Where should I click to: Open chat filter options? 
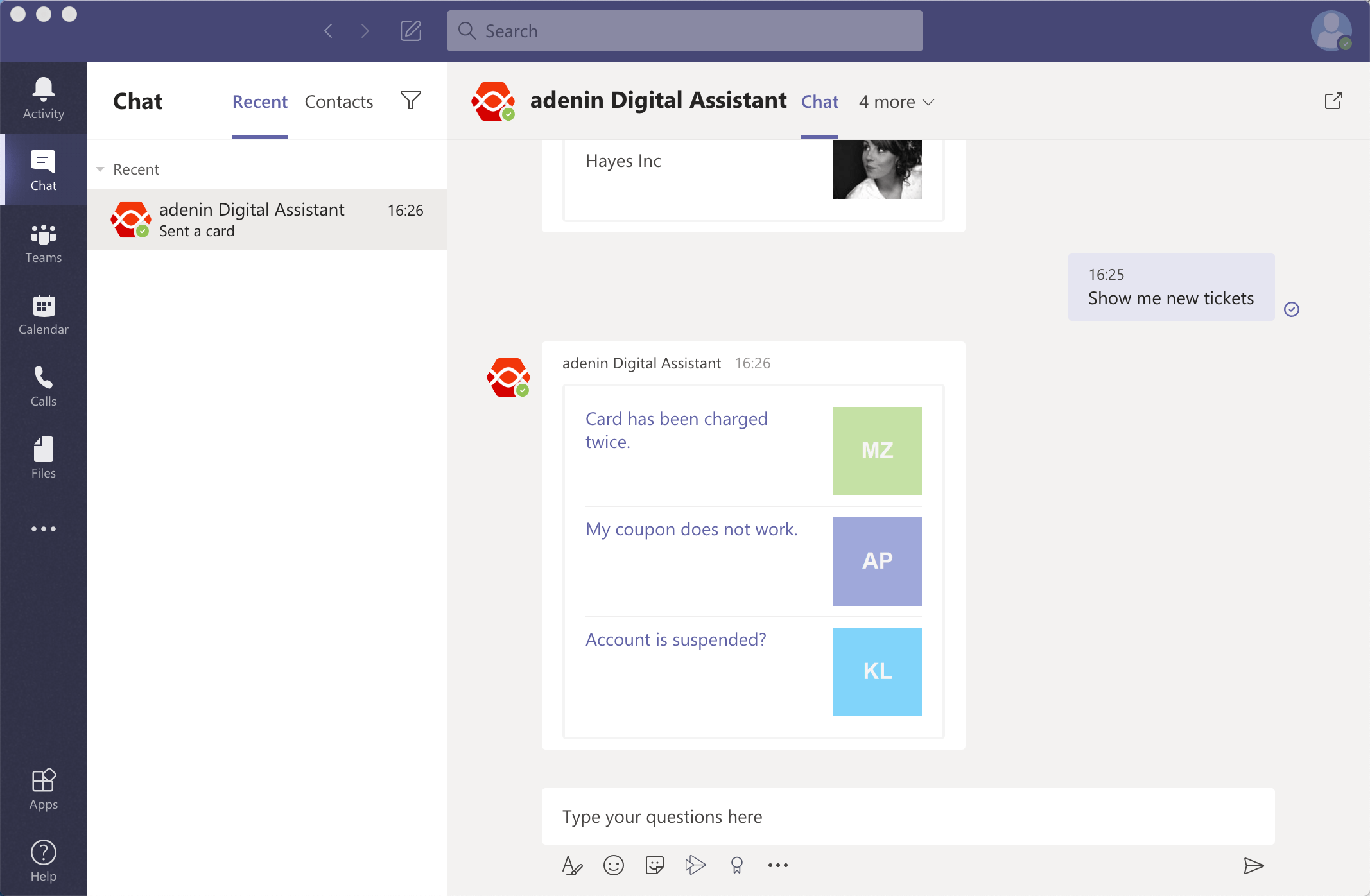[412, 101]
